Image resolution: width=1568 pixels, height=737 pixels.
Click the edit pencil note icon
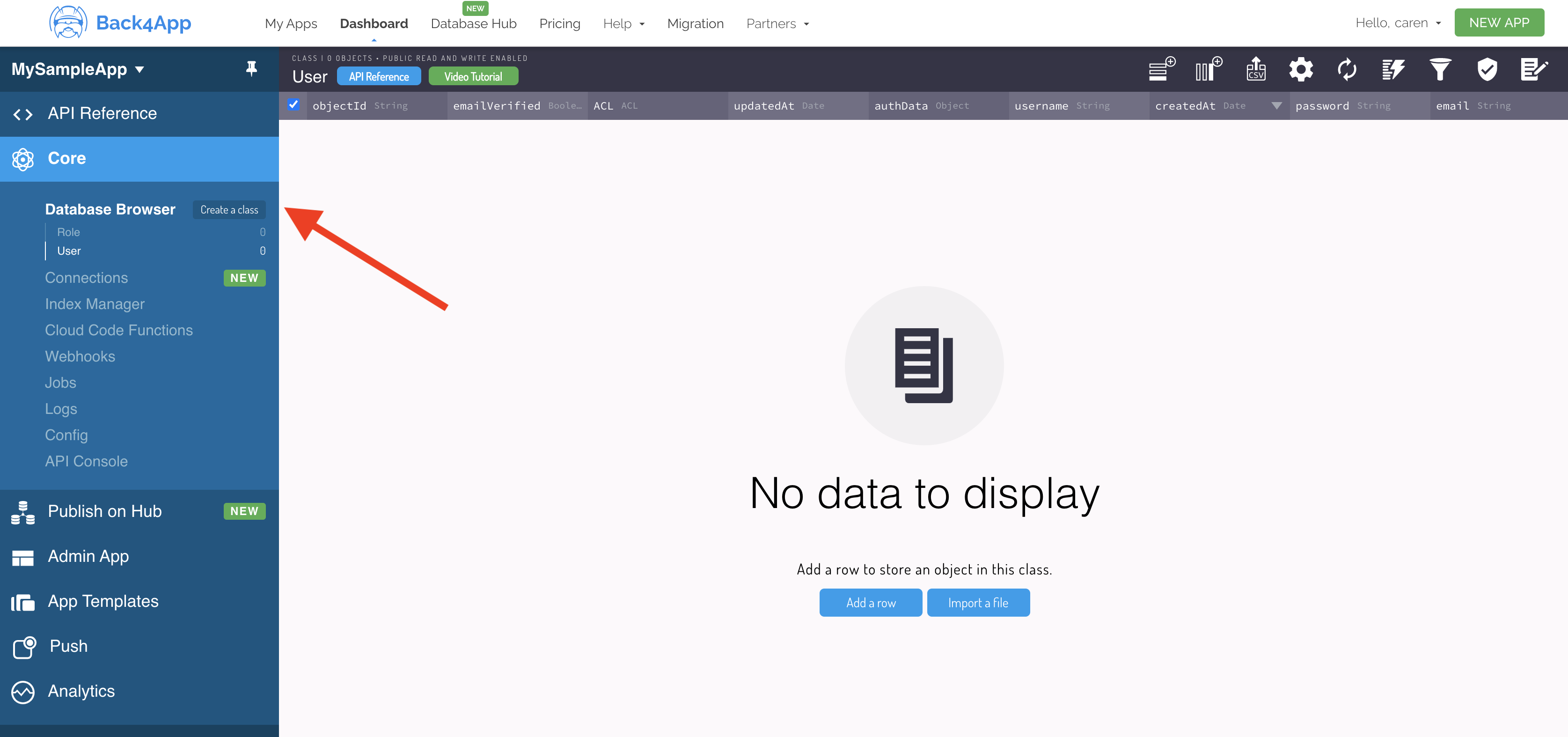point(1533,69)
